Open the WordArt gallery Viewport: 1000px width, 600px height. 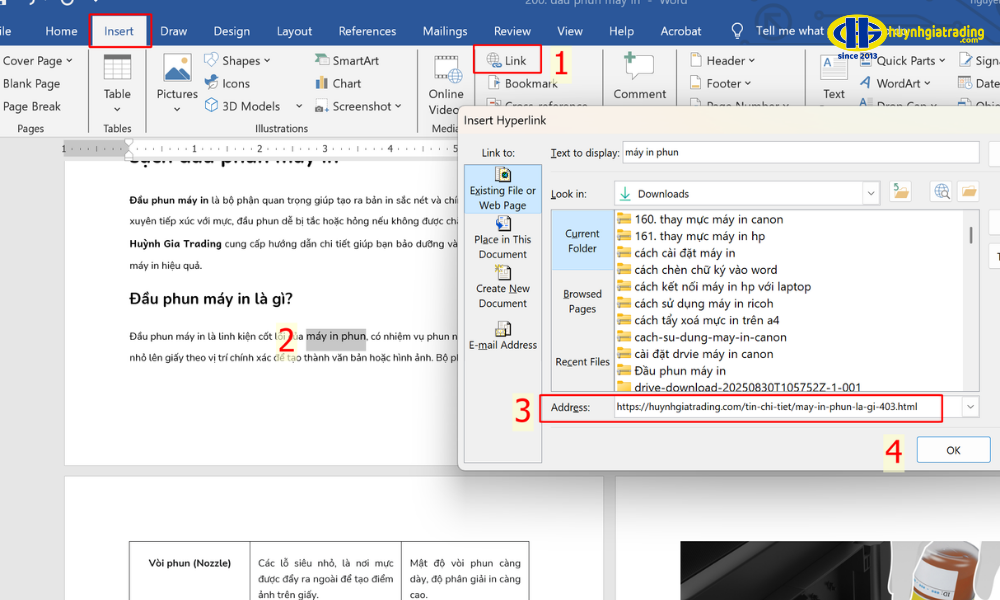point(895,84)
